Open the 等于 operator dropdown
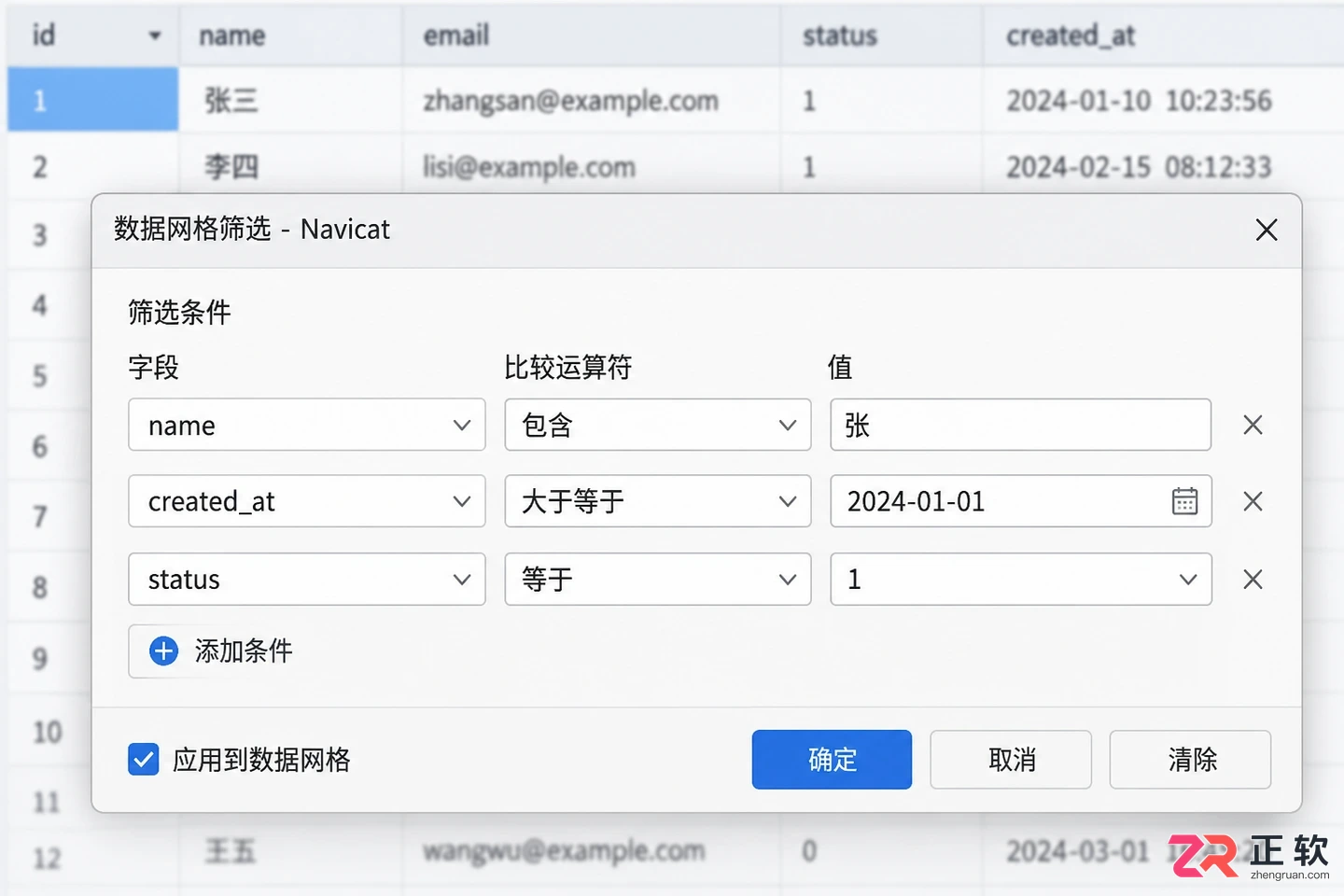The height and width of the screenshot is (896, 1344). [x=658, y=580]
